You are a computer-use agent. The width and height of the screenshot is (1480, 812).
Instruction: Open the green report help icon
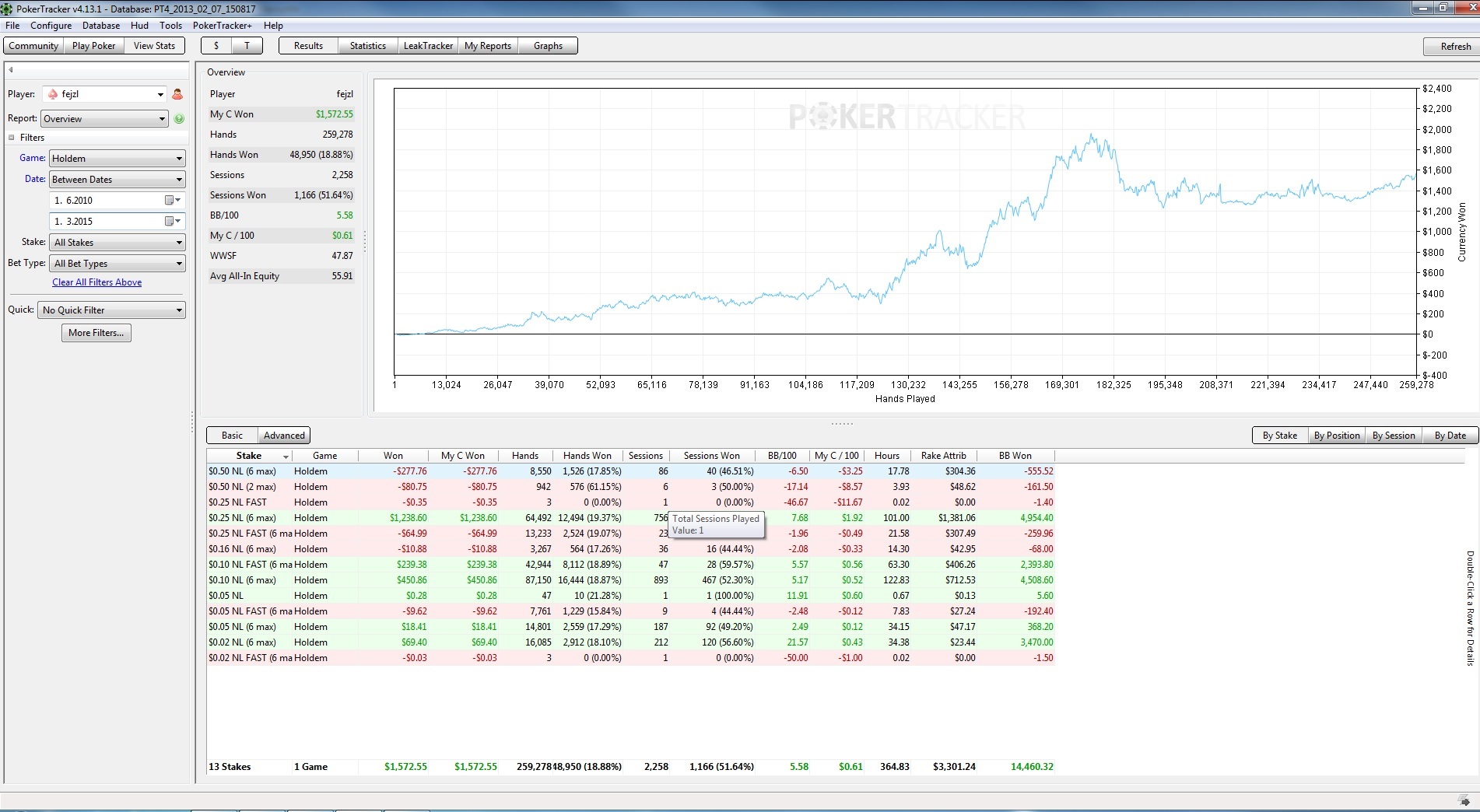coord(180,119)
